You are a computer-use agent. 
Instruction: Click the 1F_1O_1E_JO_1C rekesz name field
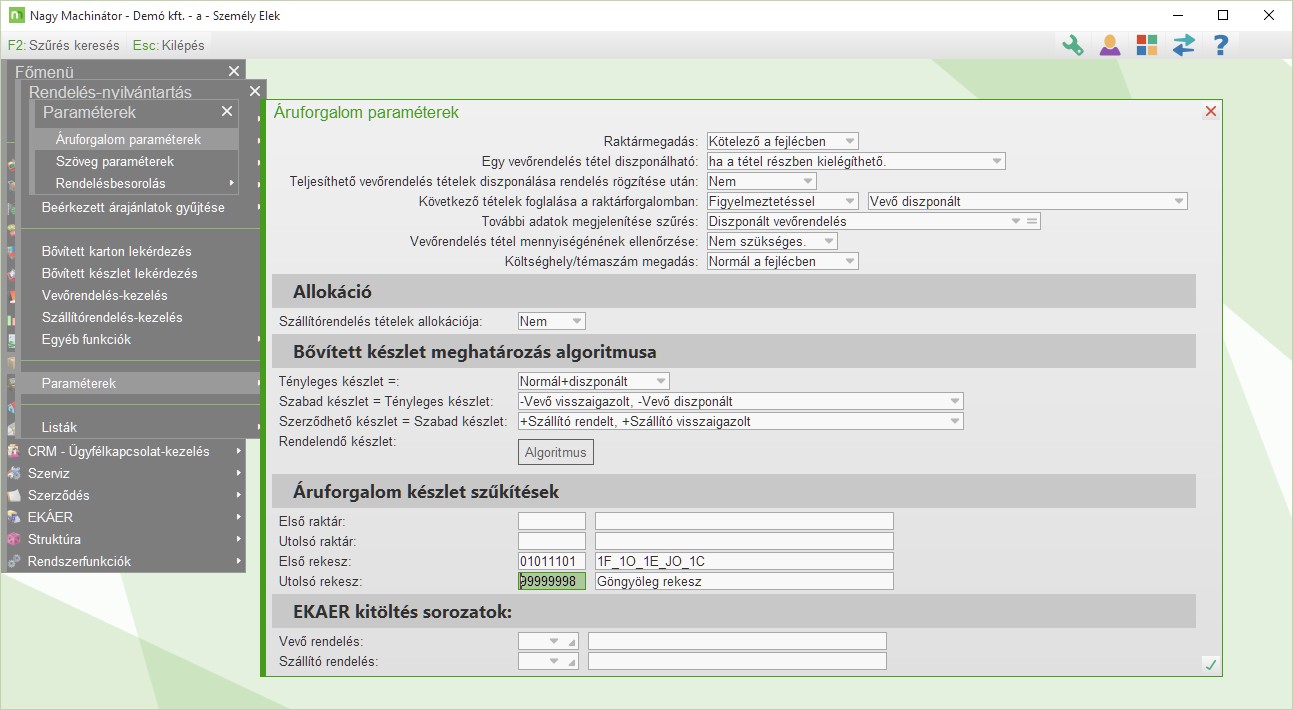[x=744, y=561]
